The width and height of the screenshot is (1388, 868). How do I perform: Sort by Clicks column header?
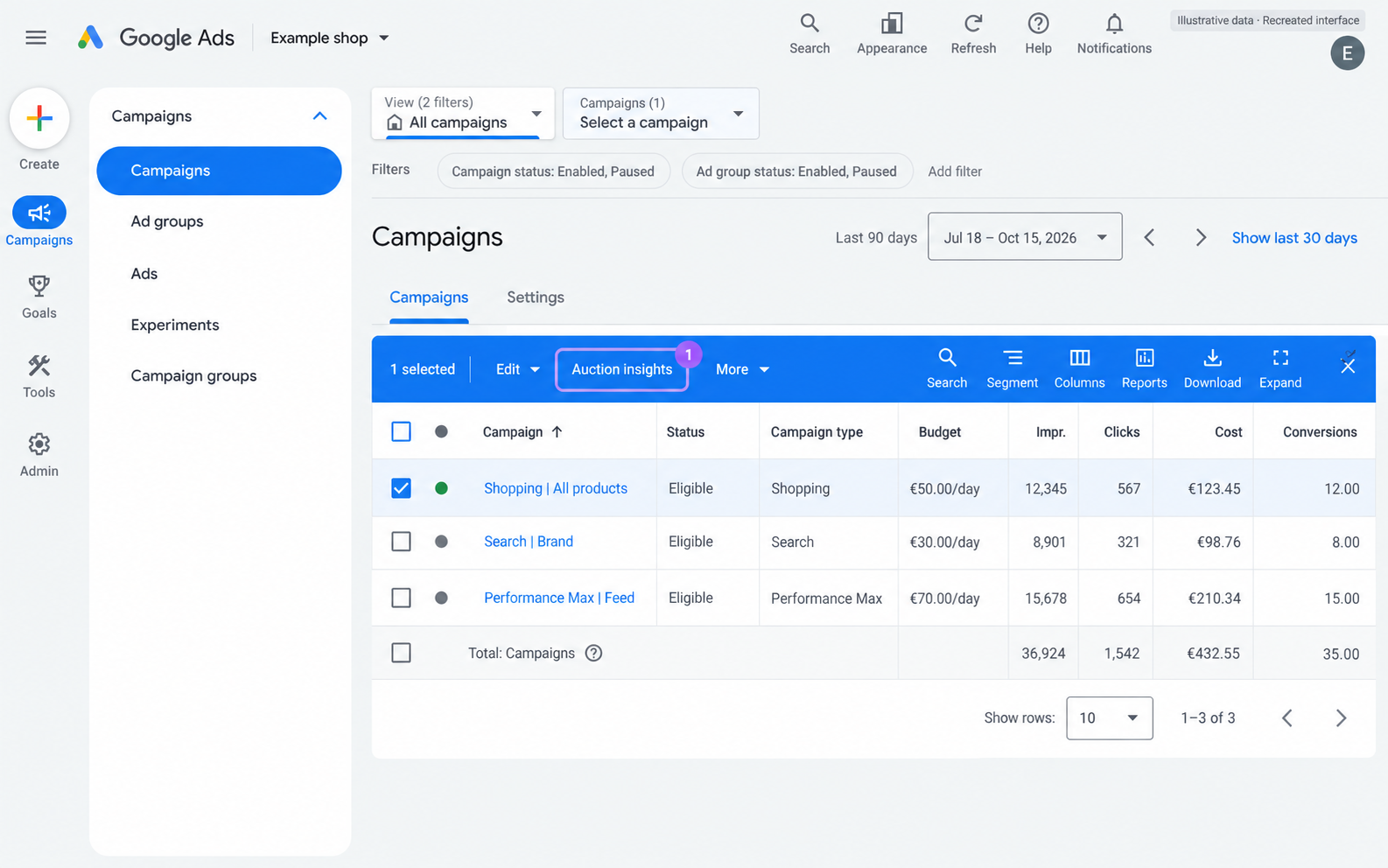1121,431
